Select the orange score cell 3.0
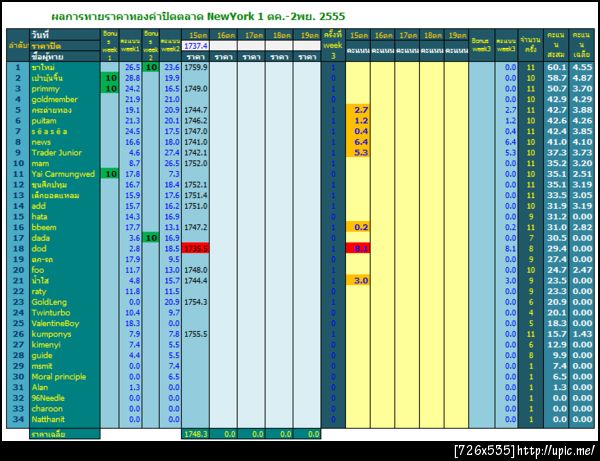 (x=358, y=280)
